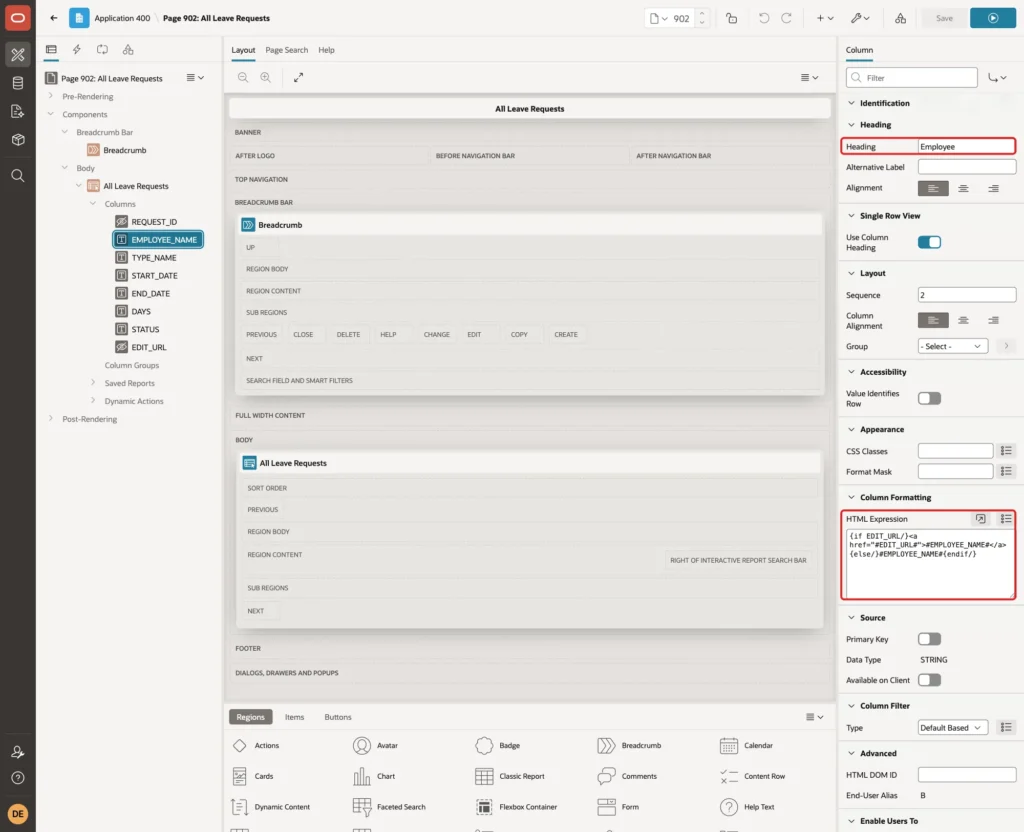Image resolution: width=1024 pixels, height=832 pixels.
Task: Expand Post-Rendering tree node
Action: tap(51, 419)
